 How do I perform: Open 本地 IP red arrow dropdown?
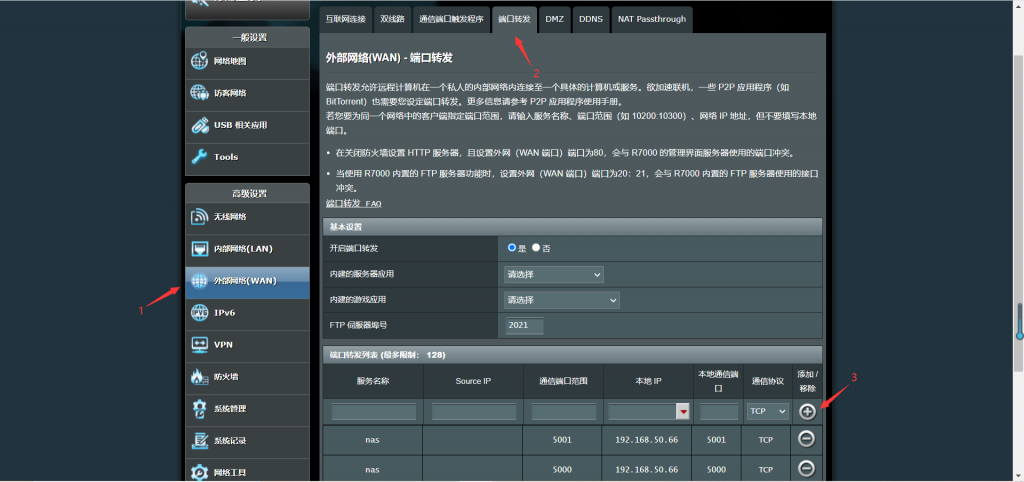click(x=684, y=411)
